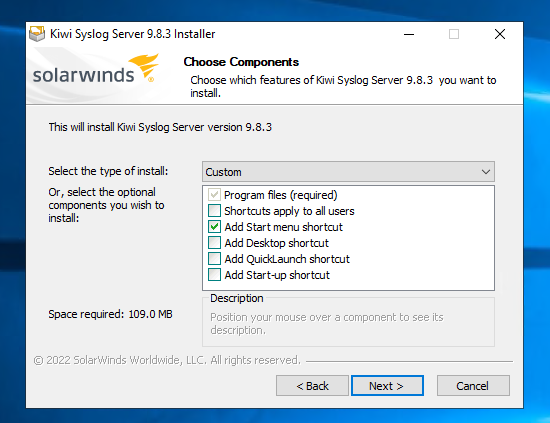The height and width of the screenshot is (423, 550).
Task: Toggle the Program files (required) checkbox
Action: 214,195
